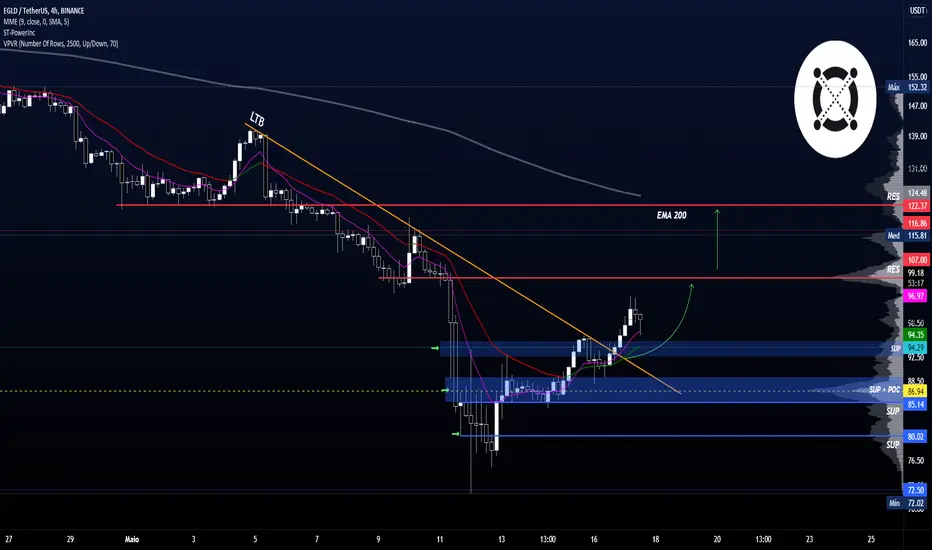Click the blue 85.14 price tag
Image resolution: width=932 pixels, height=550 pixels.
(x=916, y=404)
